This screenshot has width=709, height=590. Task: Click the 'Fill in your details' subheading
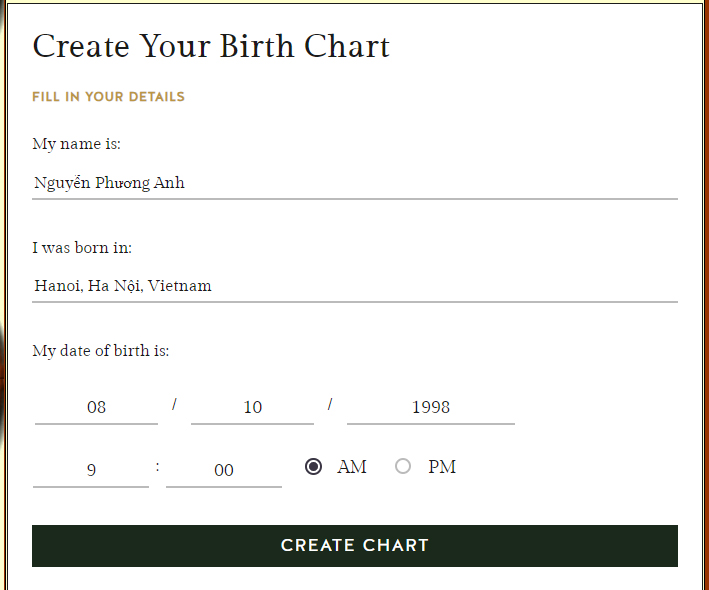[108, 97]
